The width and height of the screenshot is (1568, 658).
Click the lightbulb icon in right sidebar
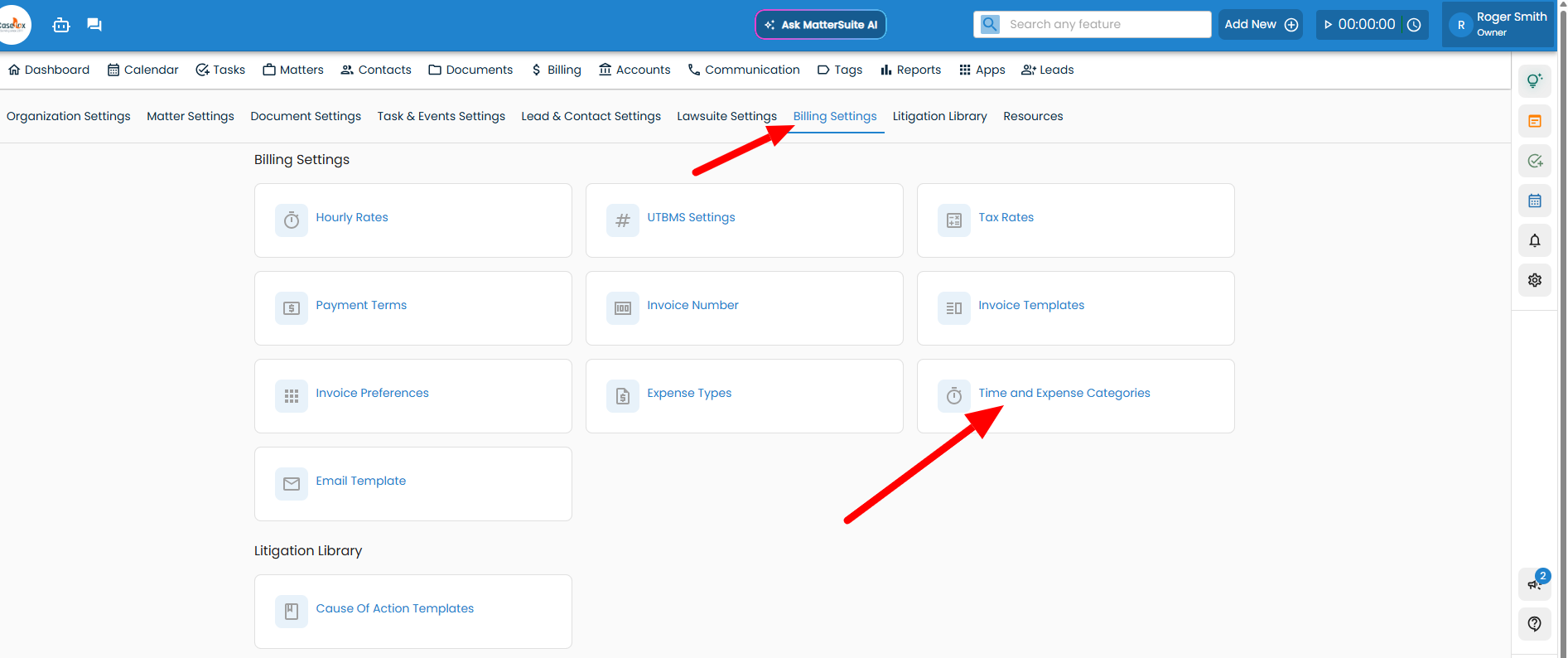pos(1534,80)
